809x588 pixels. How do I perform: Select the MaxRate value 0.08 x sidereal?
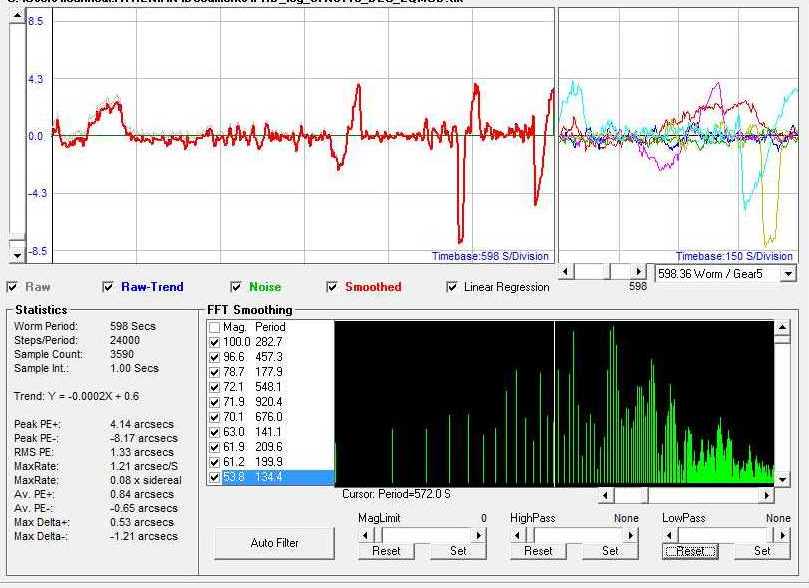click(145, 480)
